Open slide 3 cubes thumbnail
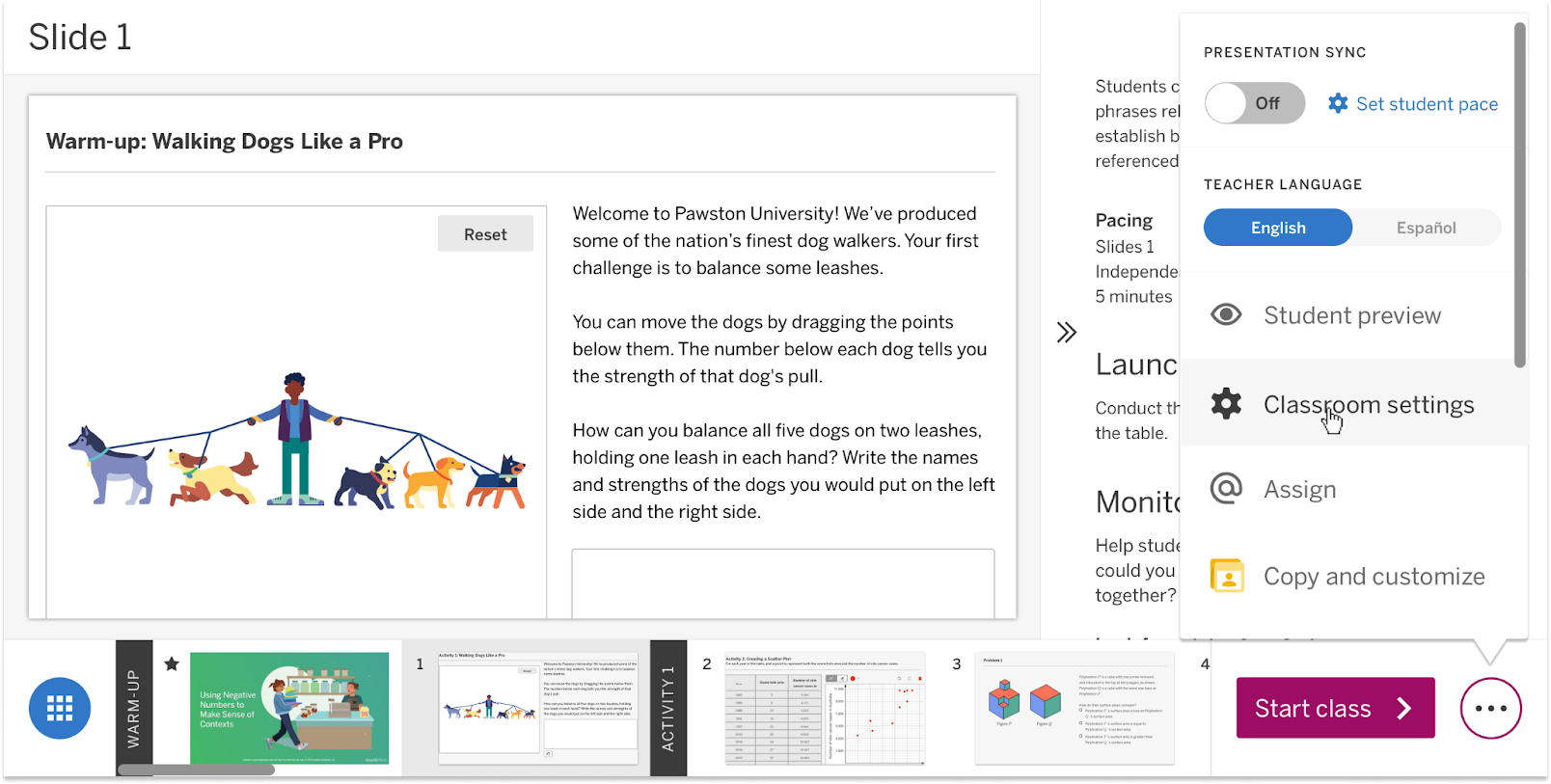 pos(1075,709)
